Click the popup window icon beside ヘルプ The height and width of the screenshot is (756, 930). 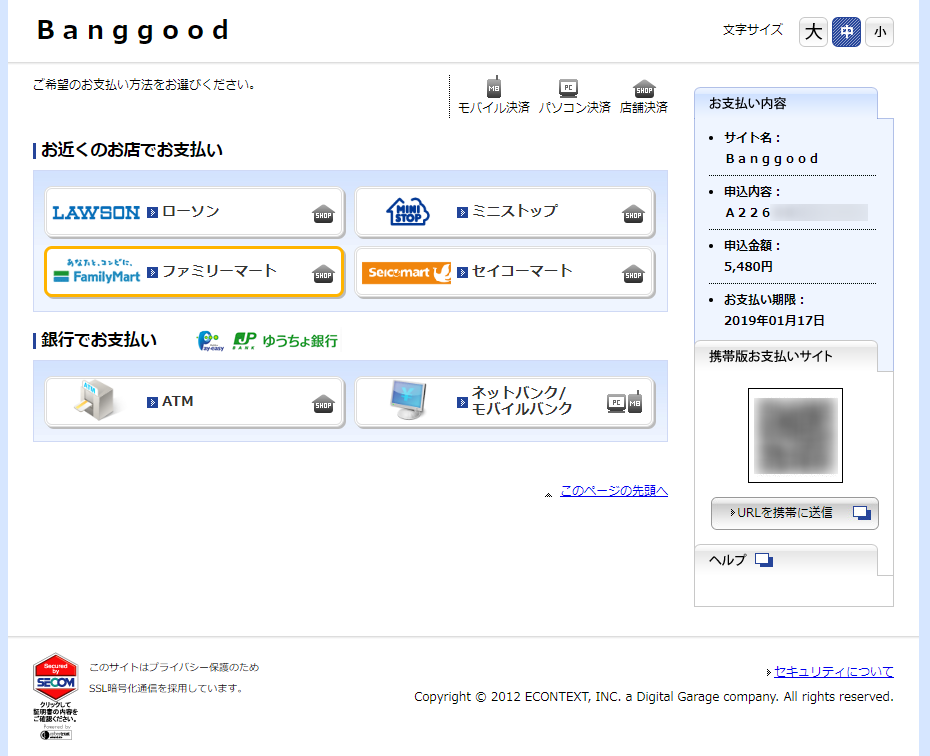[x=764, y=560]
